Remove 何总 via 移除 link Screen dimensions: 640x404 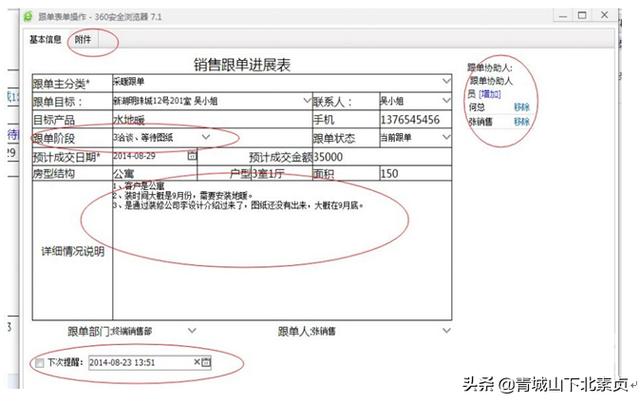(x=522, y=107)
